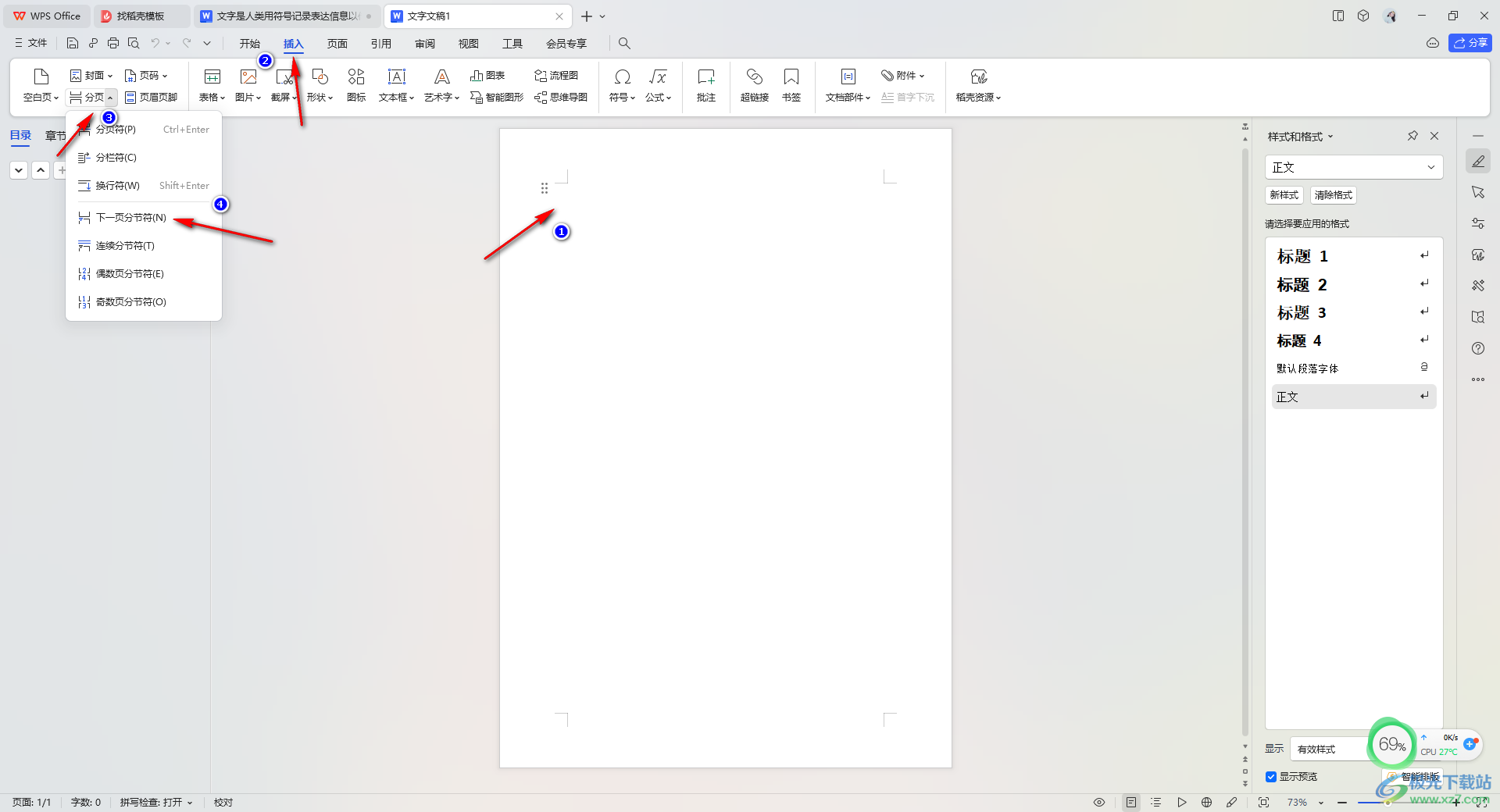
Task: Click the document vertical scrollbar
Action: (1245, 441)
